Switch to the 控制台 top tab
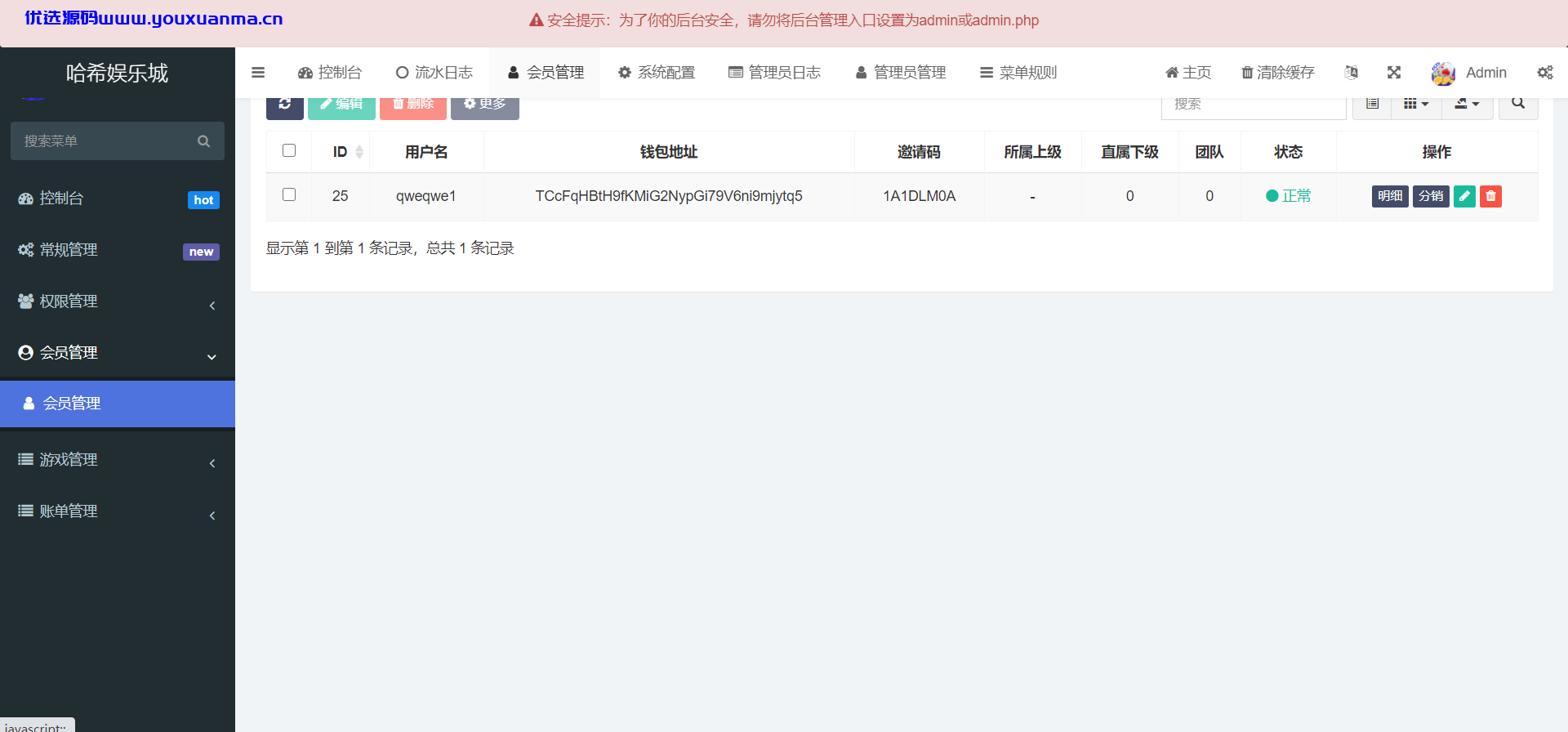 click(330, 73)
